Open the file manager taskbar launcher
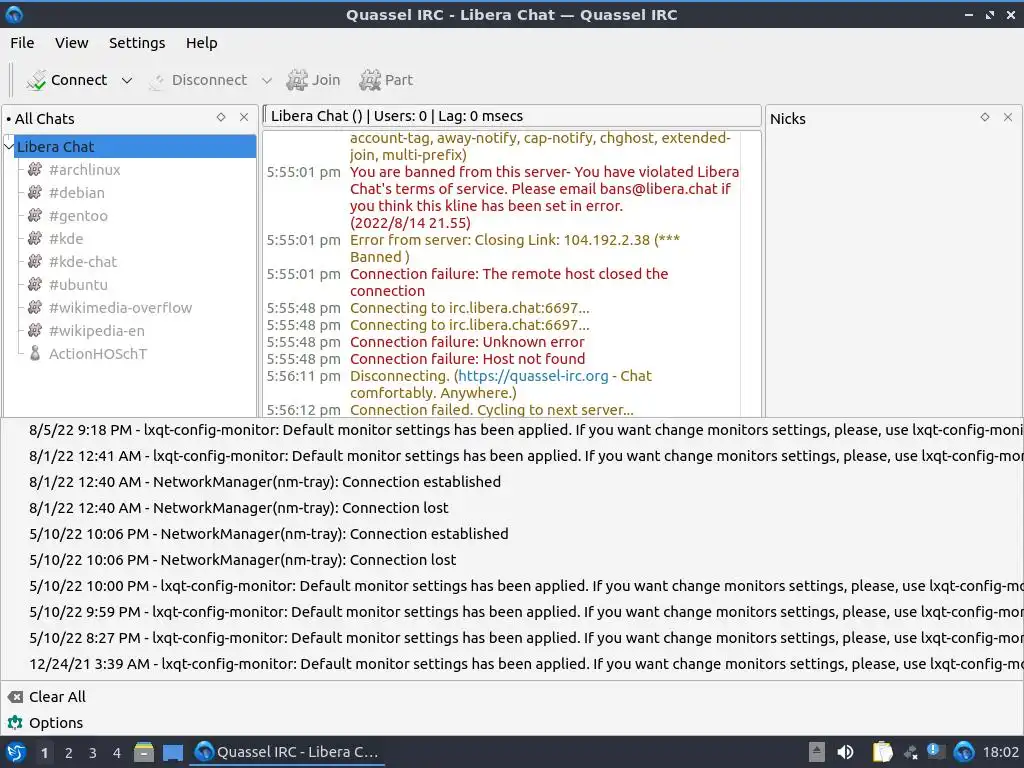Screen dimensions: 1024x768 pyautogui.click(x=144, y=752)
